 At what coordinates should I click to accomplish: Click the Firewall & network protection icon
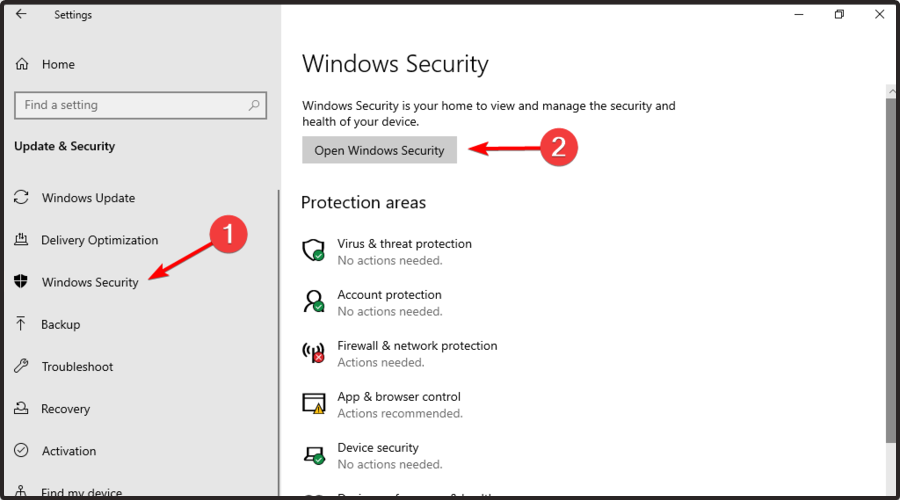coord(313,352)
